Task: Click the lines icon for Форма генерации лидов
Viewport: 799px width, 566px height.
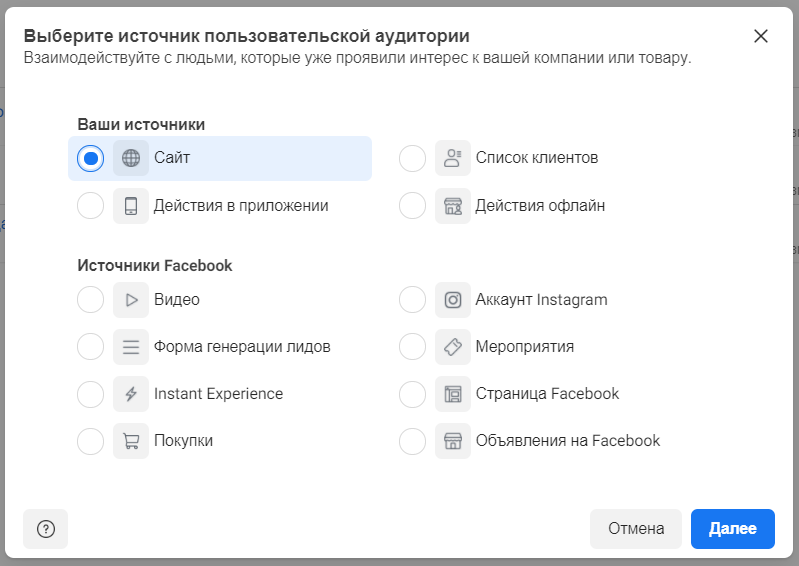Action: (131, 347)
